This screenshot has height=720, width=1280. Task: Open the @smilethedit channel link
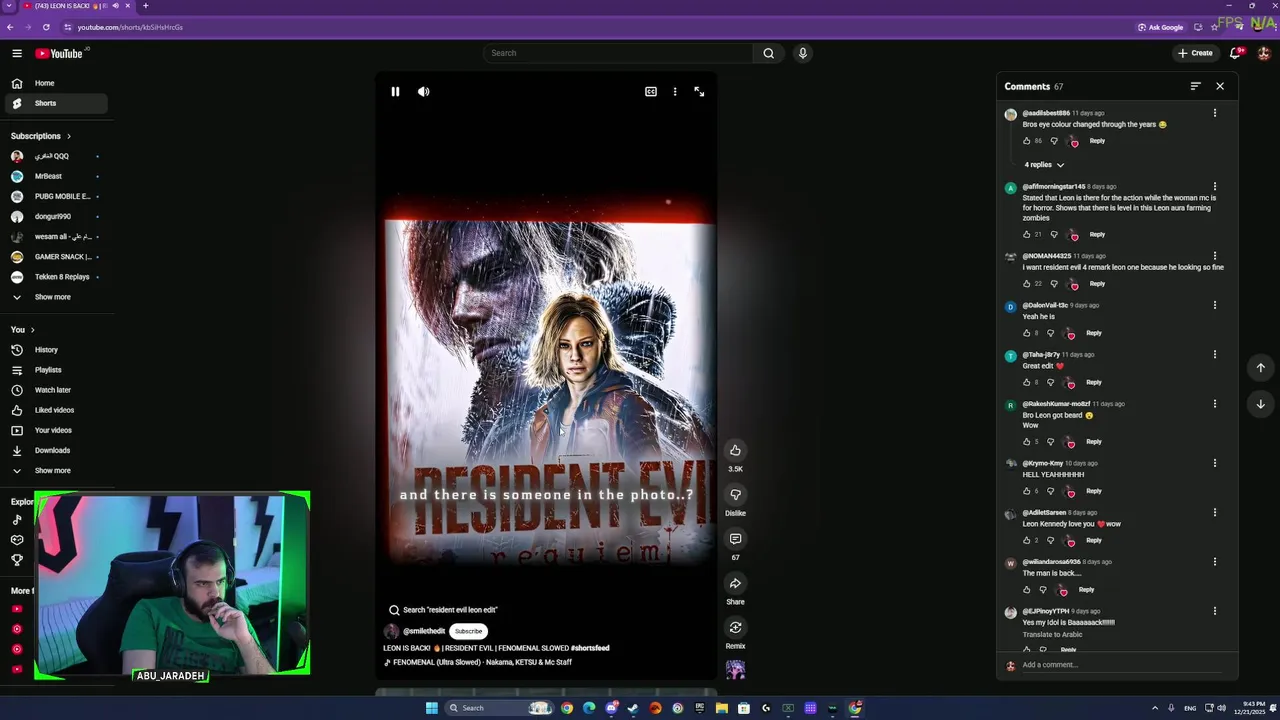click(424, 632)
